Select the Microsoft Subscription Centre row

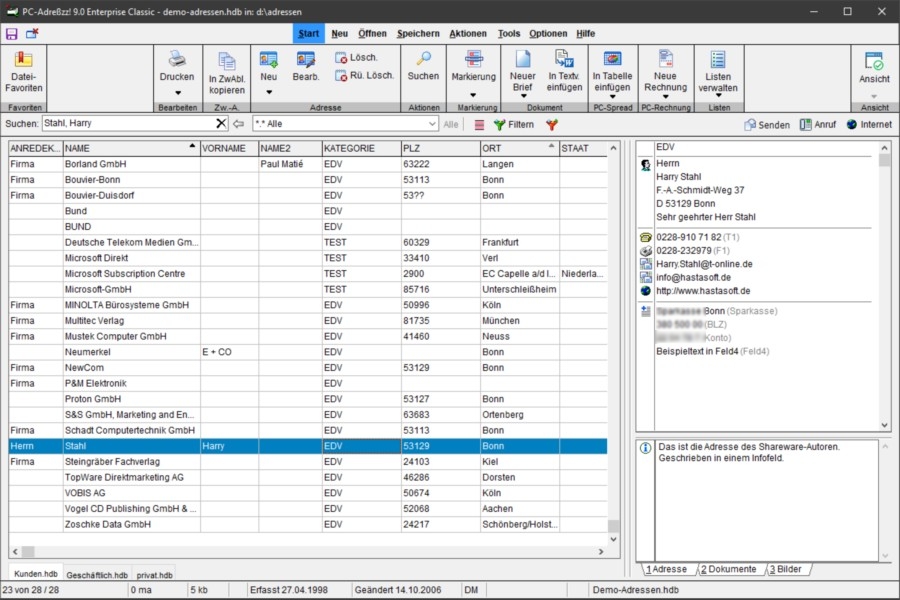pos(308,274)
